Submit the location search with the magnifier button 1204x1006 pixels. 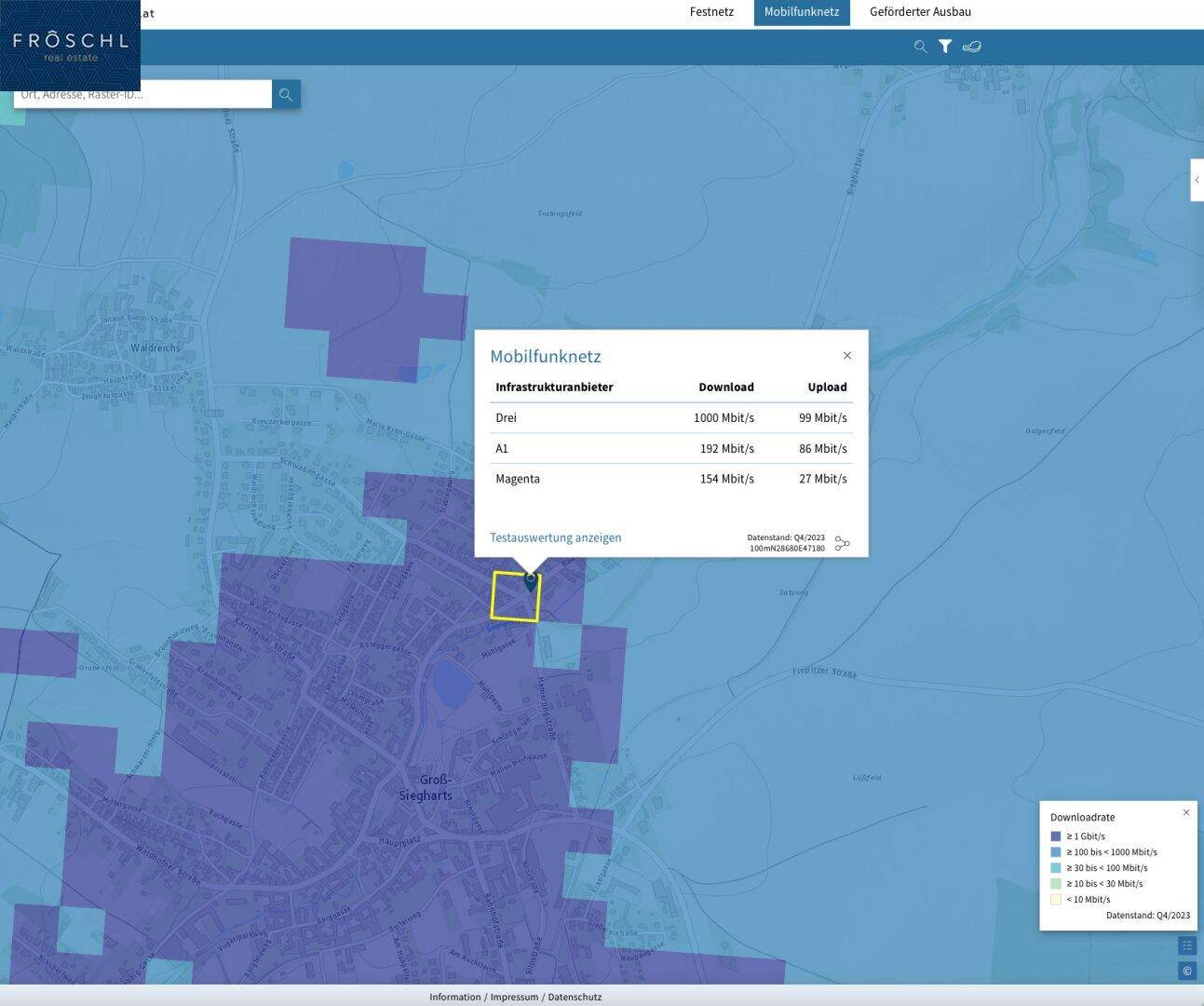(x=286, y=94)
